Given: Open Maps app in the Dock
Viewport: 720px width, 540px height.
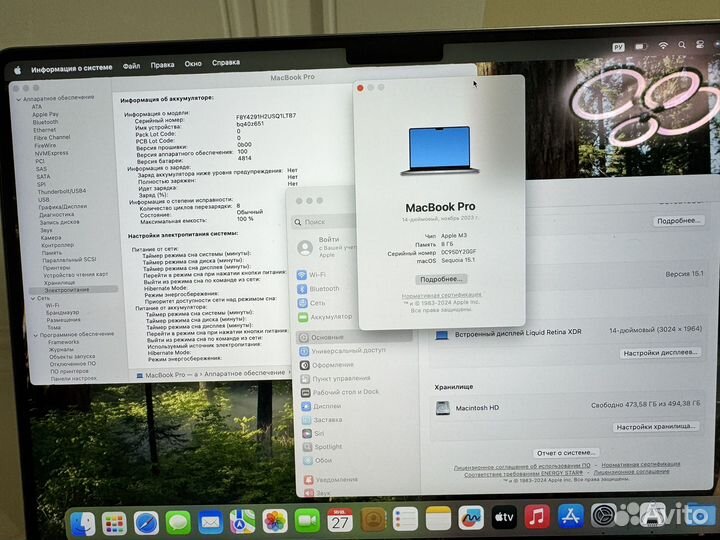Looking at the screenshot, I should 242,522.
